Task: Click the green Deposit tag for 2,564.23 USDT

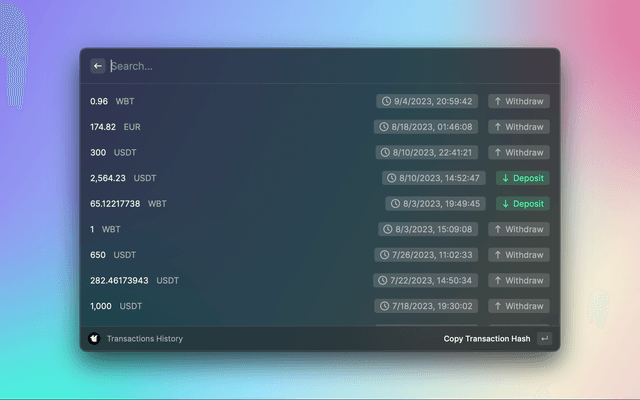Action: [522, 178]
